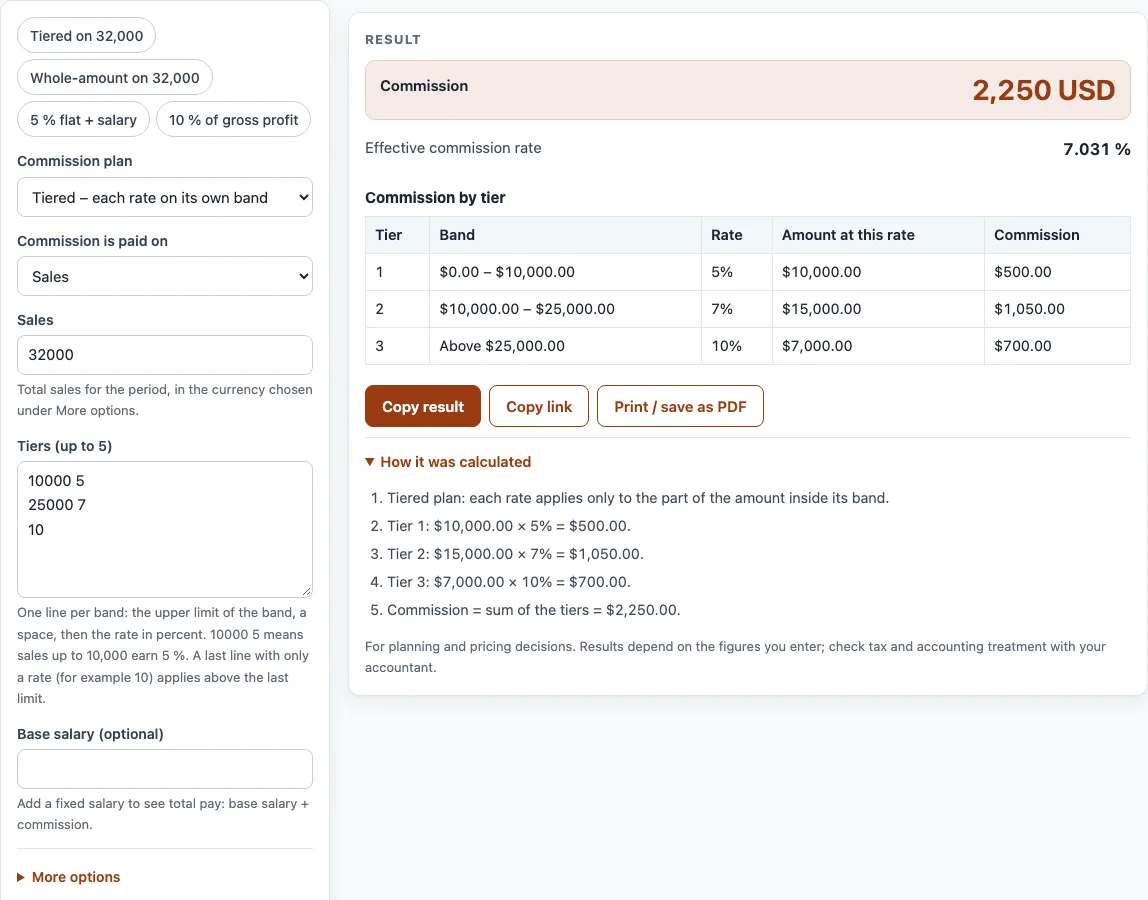This screenshot has width=1148, height=900.
Task: Click the 10% rate cell in table
Action: pyautogui.click(x=737, y=346)
